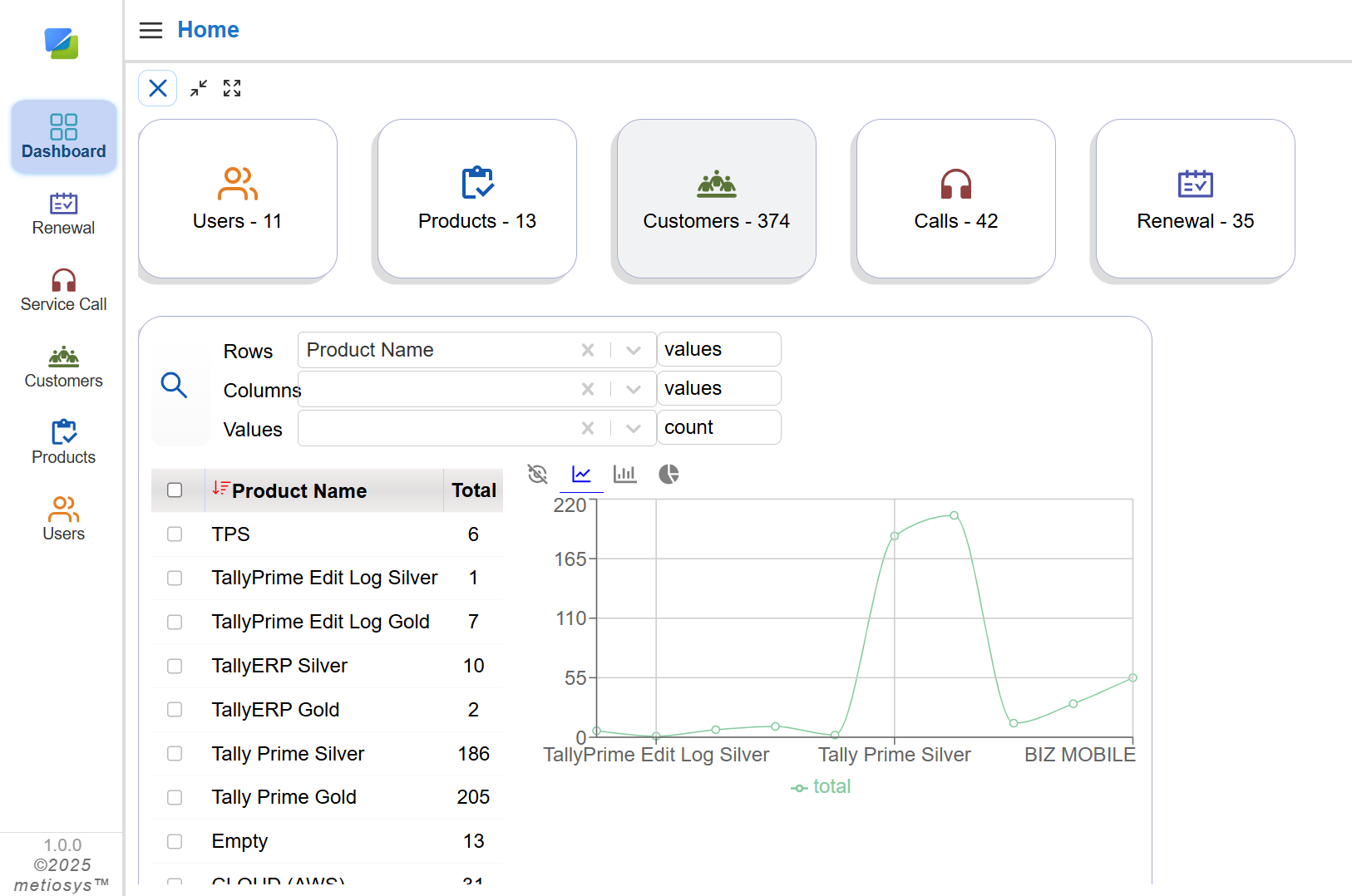Toggle the total legend item
This screenshot has height=896, width=1352.
(x=821, y=786)
